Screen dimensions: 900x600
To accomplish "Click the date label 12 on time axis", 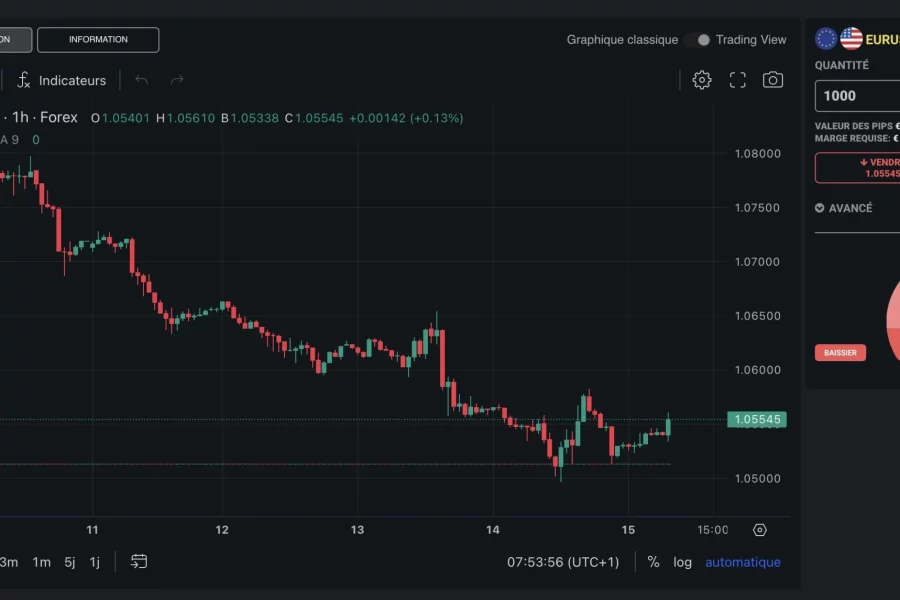I will coord(222,529).
